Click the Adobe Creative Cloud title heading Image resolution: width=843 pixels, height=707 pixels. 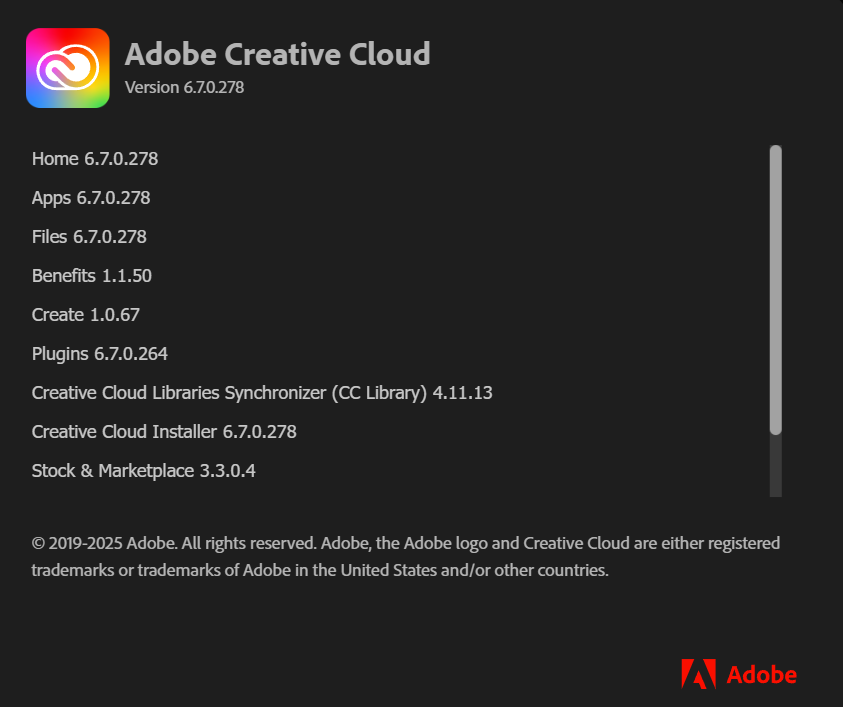click(x=278, y=53)
